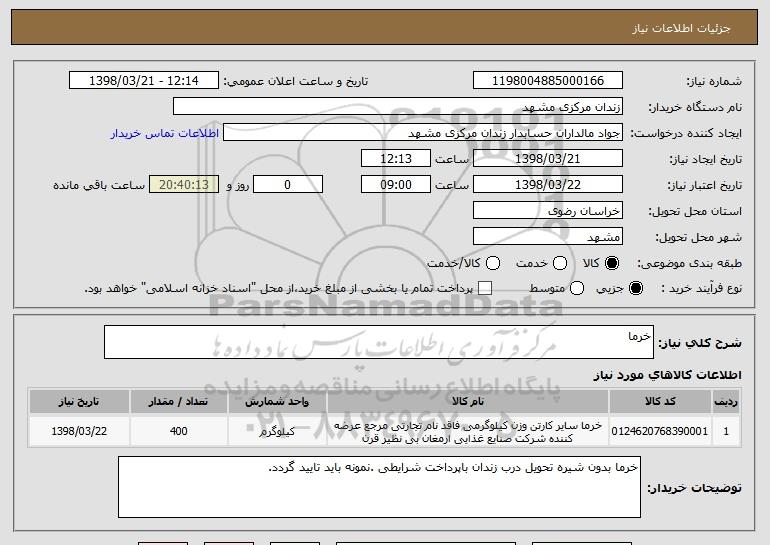770x545 pixels.
Task: Click general description box containing خرما
Action: [x=379, y=342]
